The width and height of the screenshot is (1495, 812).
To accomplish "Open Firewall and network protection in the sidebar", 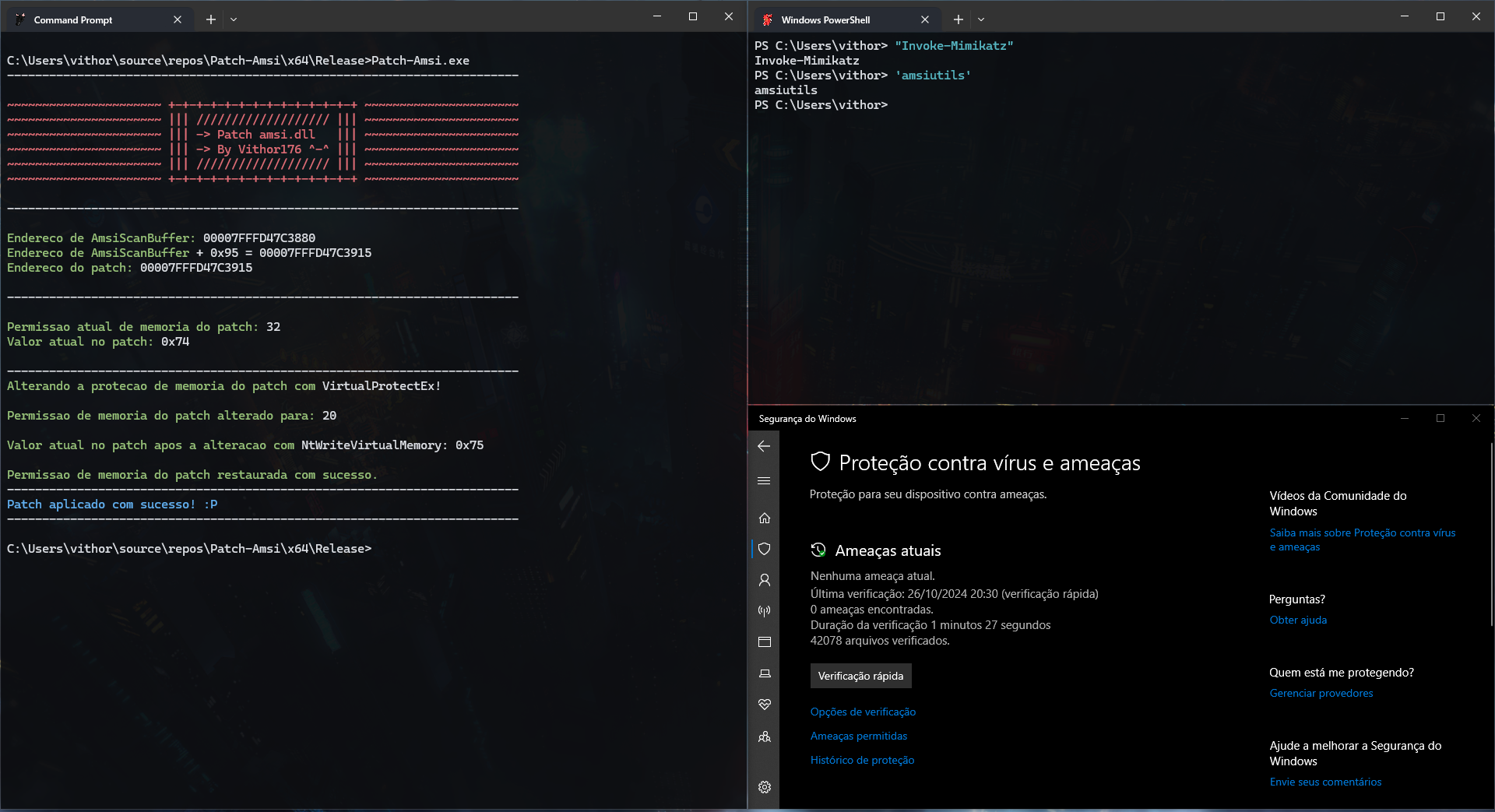I will coord(765,611).
